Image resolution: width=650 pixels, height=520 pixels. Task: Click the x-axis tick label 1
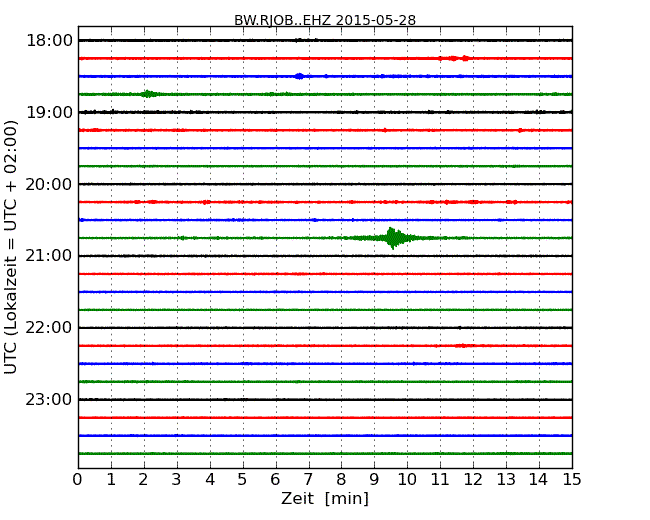[111, 480]
